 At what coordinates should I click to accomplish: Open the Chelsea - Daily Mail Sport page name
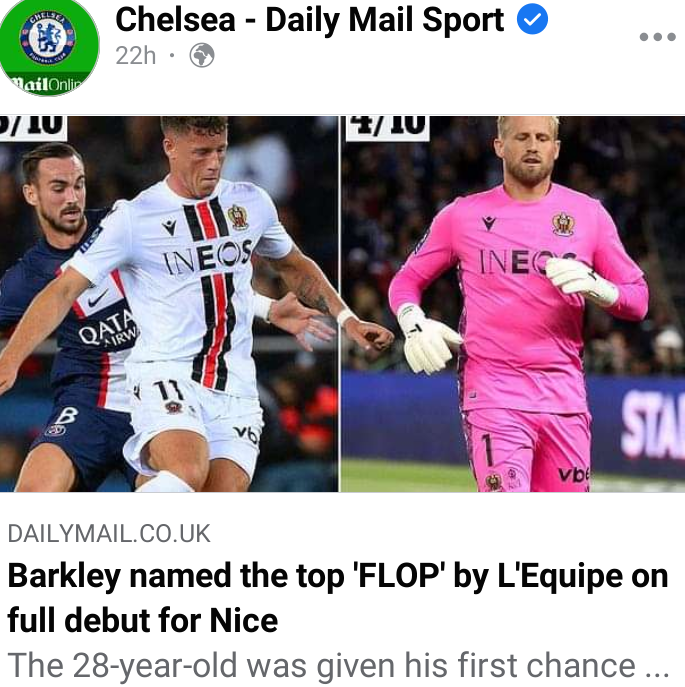[309, 20]
